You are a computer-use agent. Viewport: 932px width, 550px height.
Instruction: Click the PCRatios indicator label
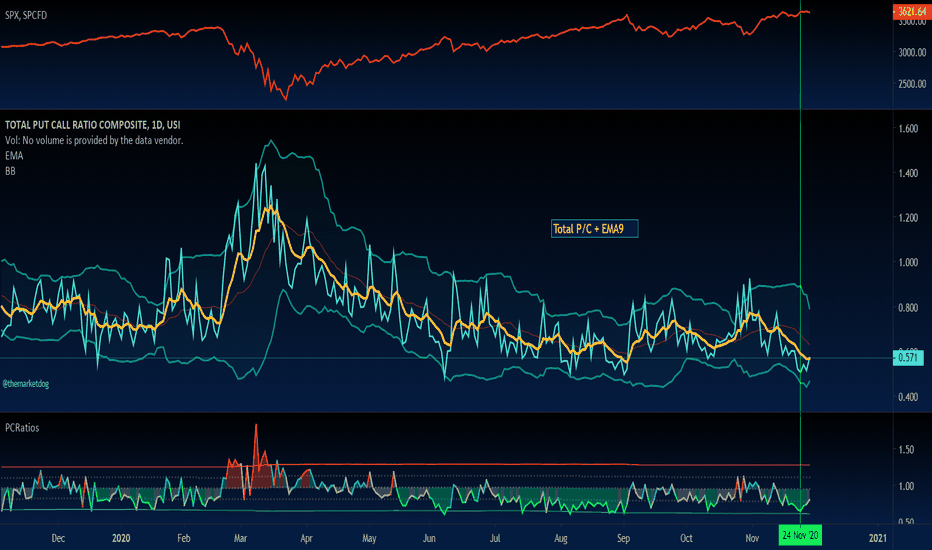[22, 428]
